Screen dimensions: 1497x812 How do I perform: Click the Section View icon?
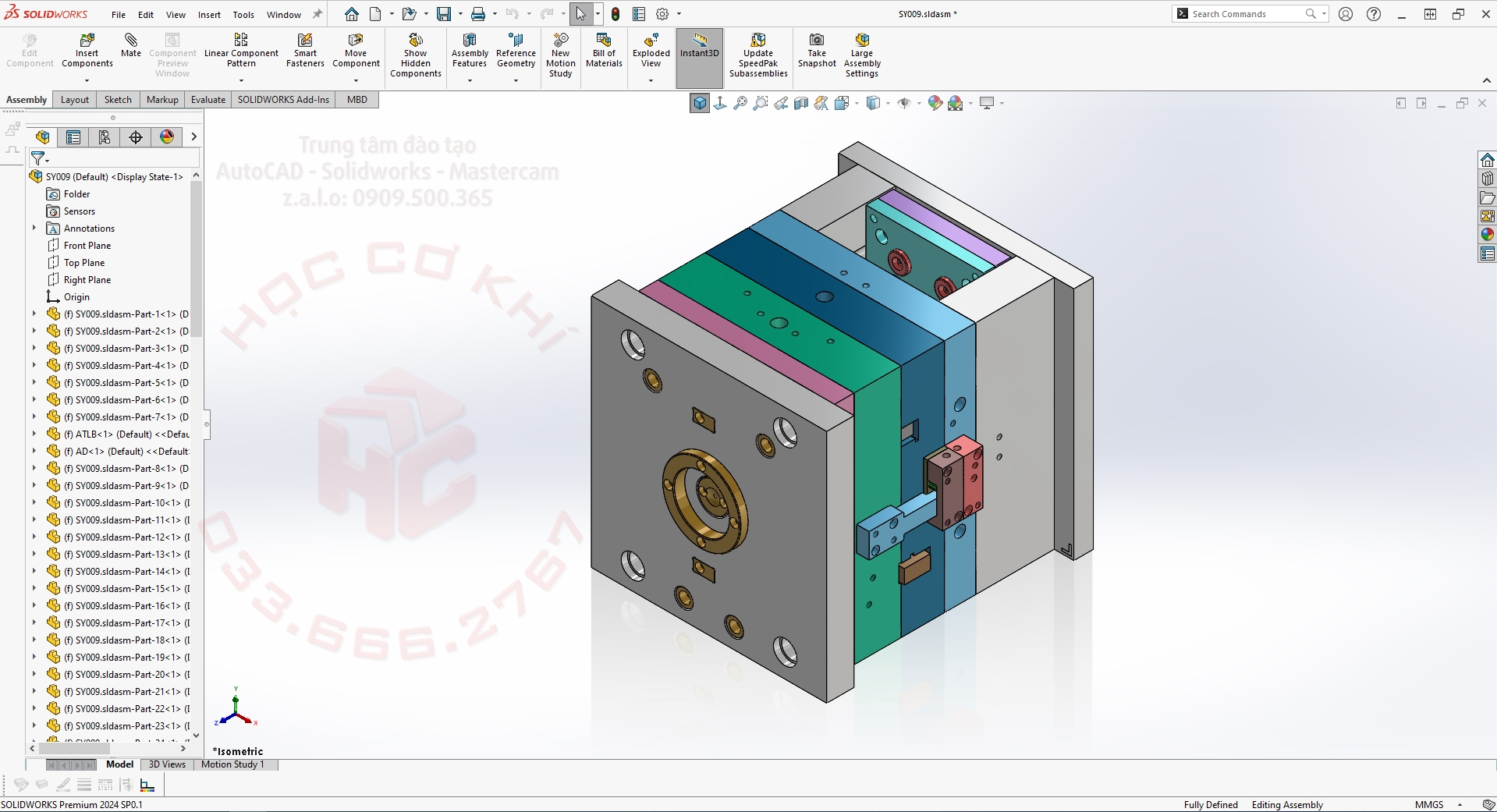801,103
